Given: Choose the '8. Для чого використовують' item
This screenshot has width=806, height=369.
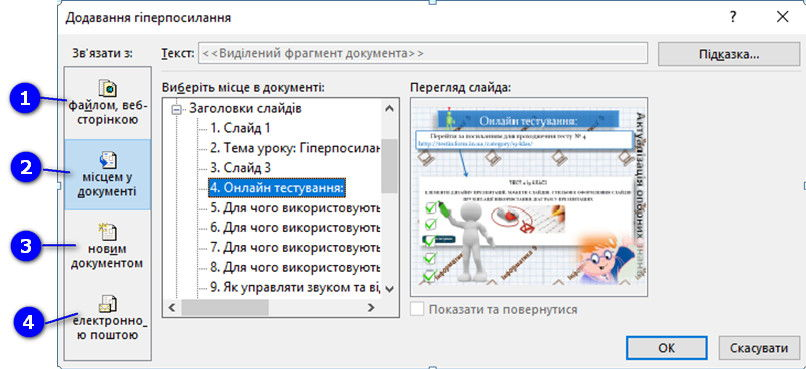Looking at the screenshot, I should (295, 268).
